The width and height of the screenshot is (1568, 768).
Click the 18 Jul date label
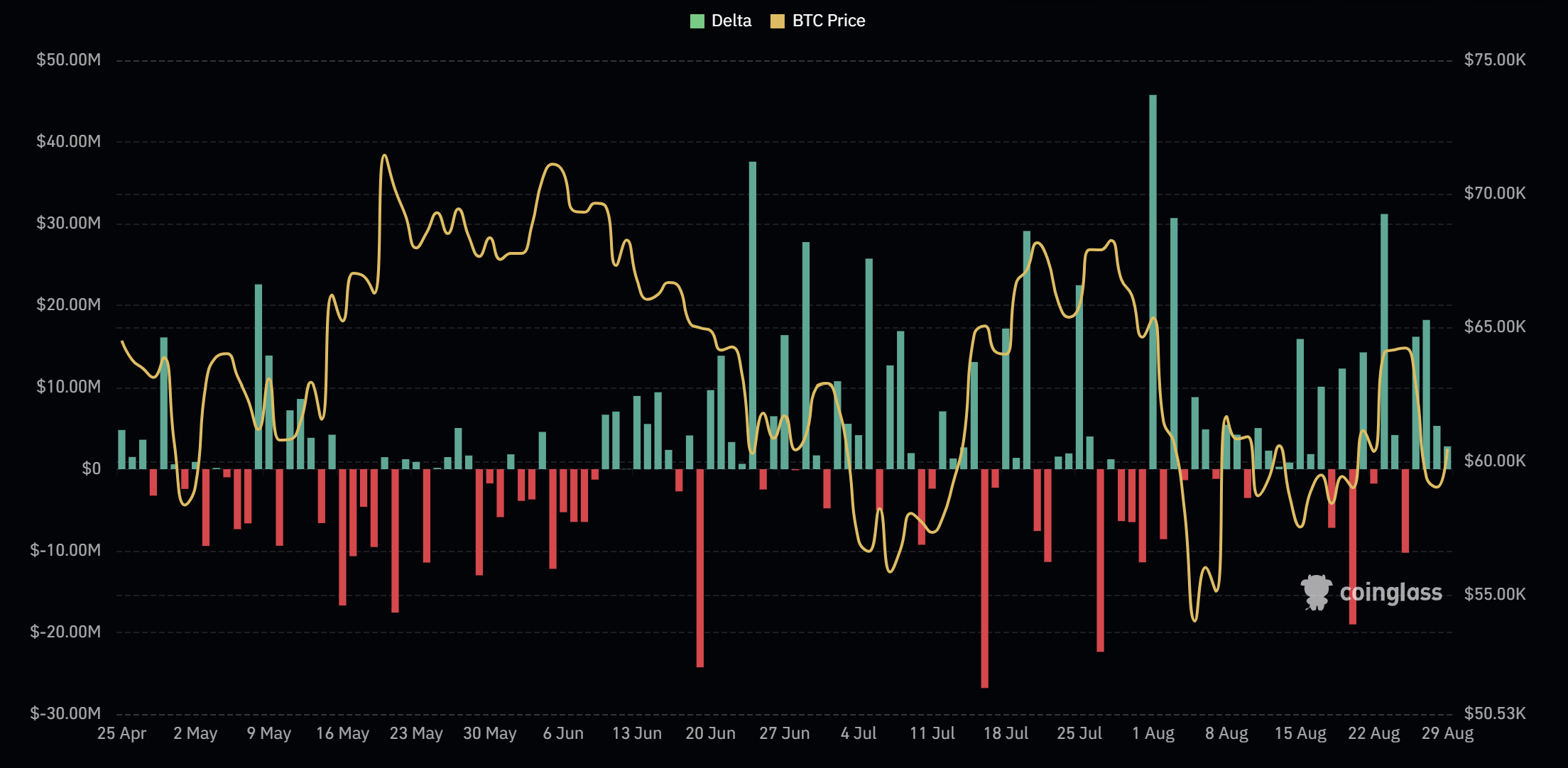[1006, 733]
